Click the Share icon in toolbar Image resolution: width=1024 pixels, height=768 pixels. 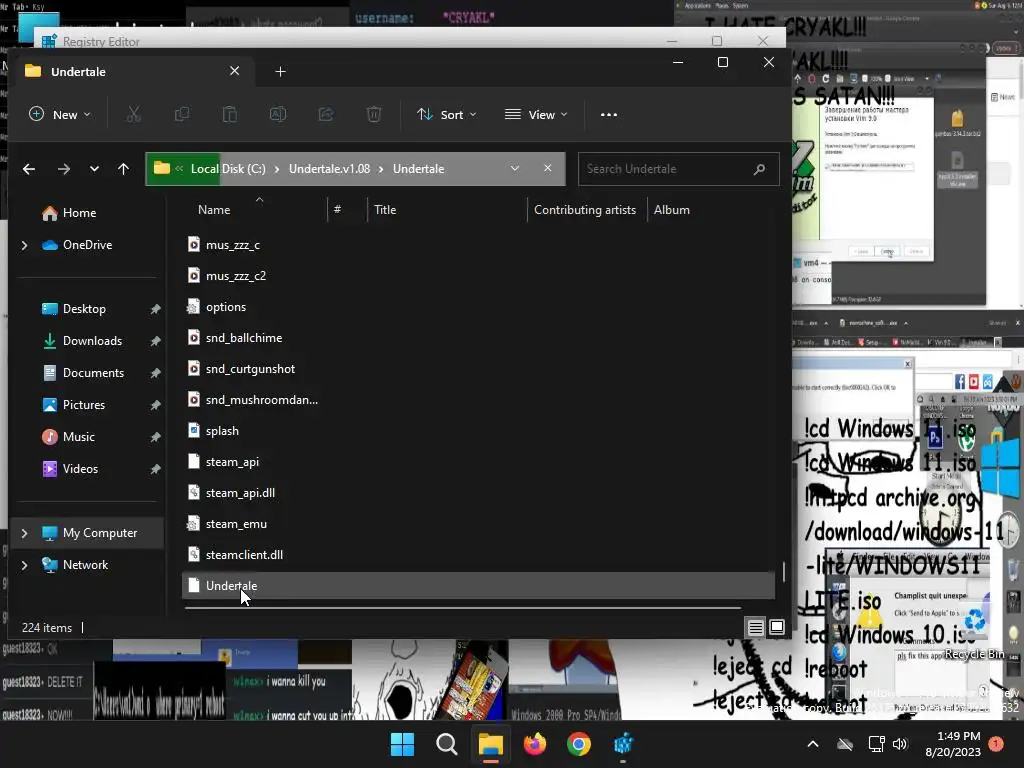325,114
